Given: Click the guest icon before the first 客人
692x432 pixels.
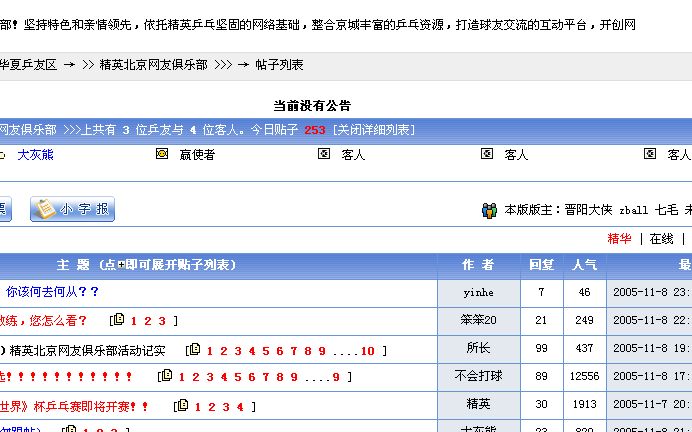Looking at the screenshot, I should [x=323, y=154].
